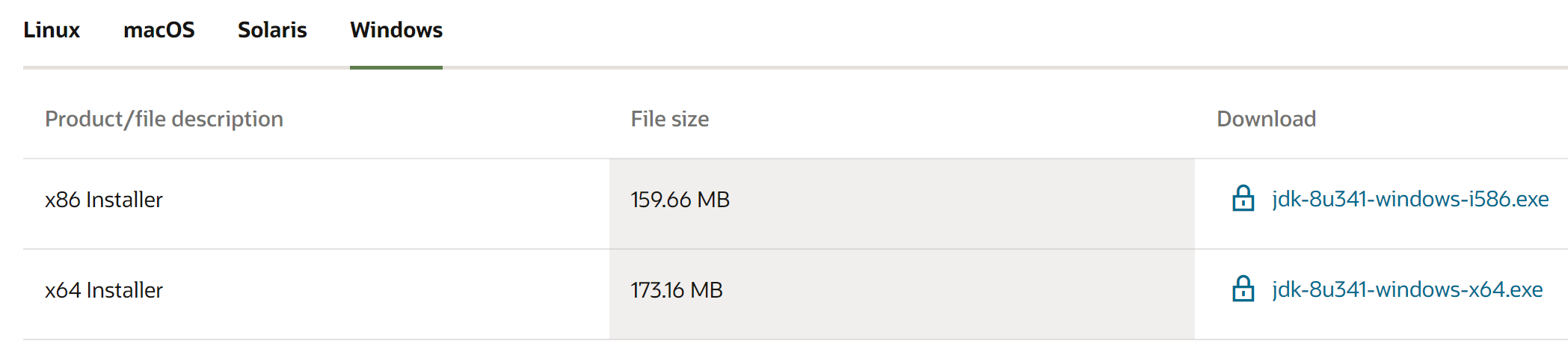Open the macOS downloads tab
The image size is (1568, 341).
tap(159, 30)
